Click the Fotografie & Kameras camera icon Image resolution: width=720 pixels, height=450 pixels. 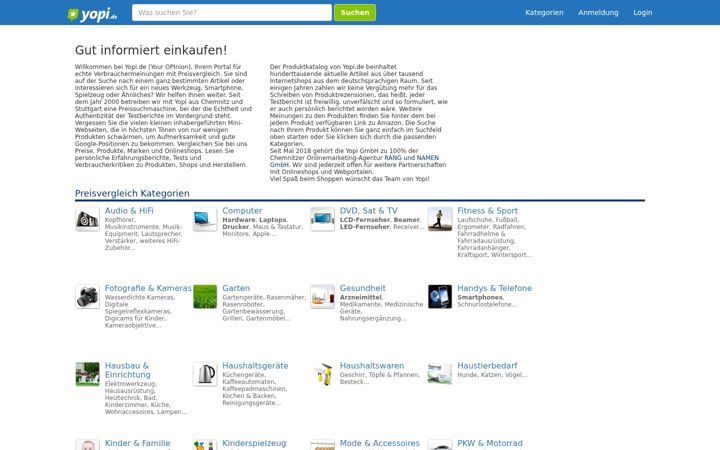pyautogui.click(x=87, y=297)
